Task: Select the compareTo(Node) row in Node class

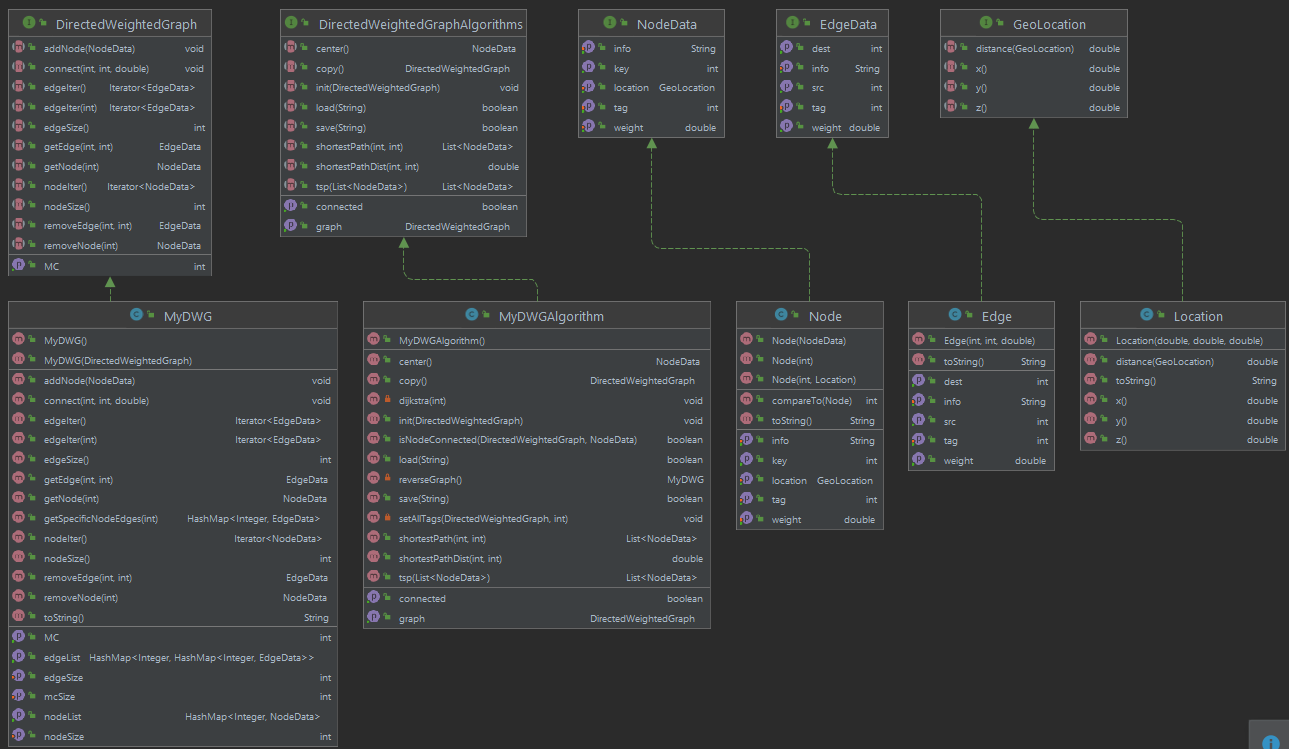Action: click(810, 401)
